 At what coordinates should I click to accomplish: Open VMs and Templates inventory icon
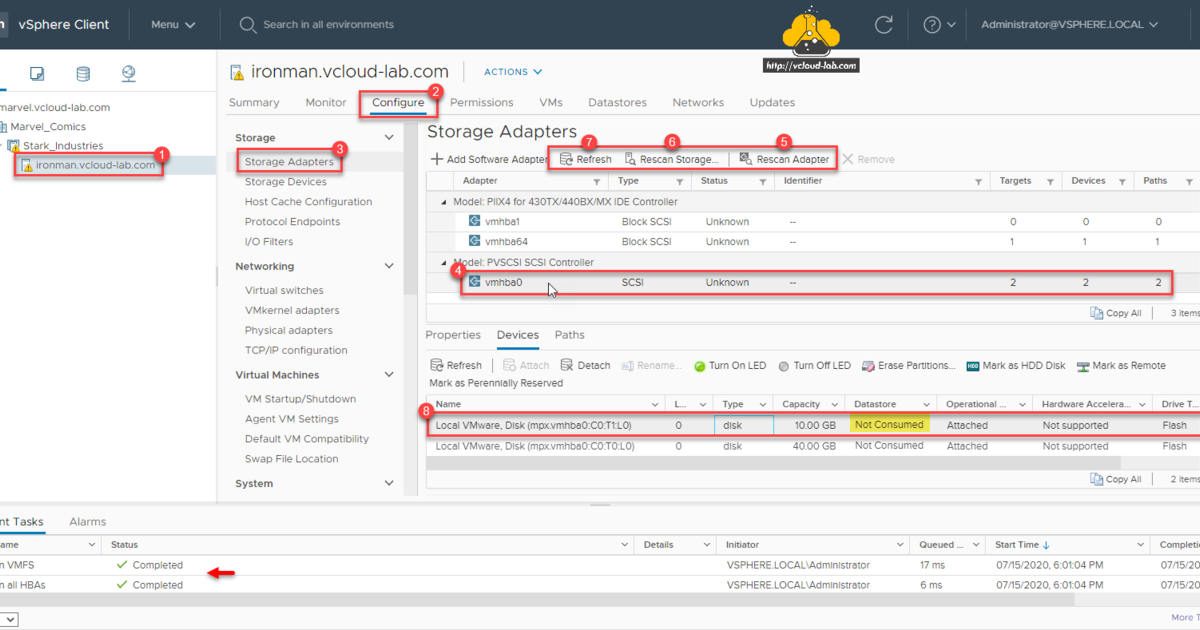pos(37,74)
